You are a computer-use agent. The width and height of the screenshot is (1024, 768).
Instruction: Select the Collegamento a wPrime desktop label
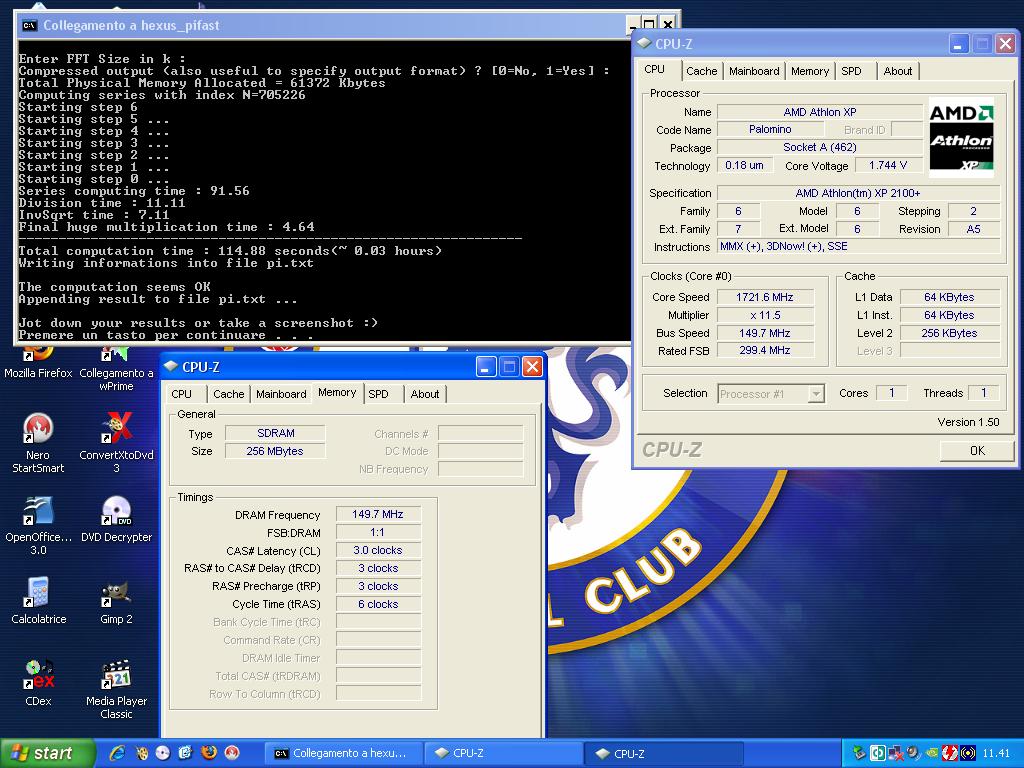coord(116,379)
